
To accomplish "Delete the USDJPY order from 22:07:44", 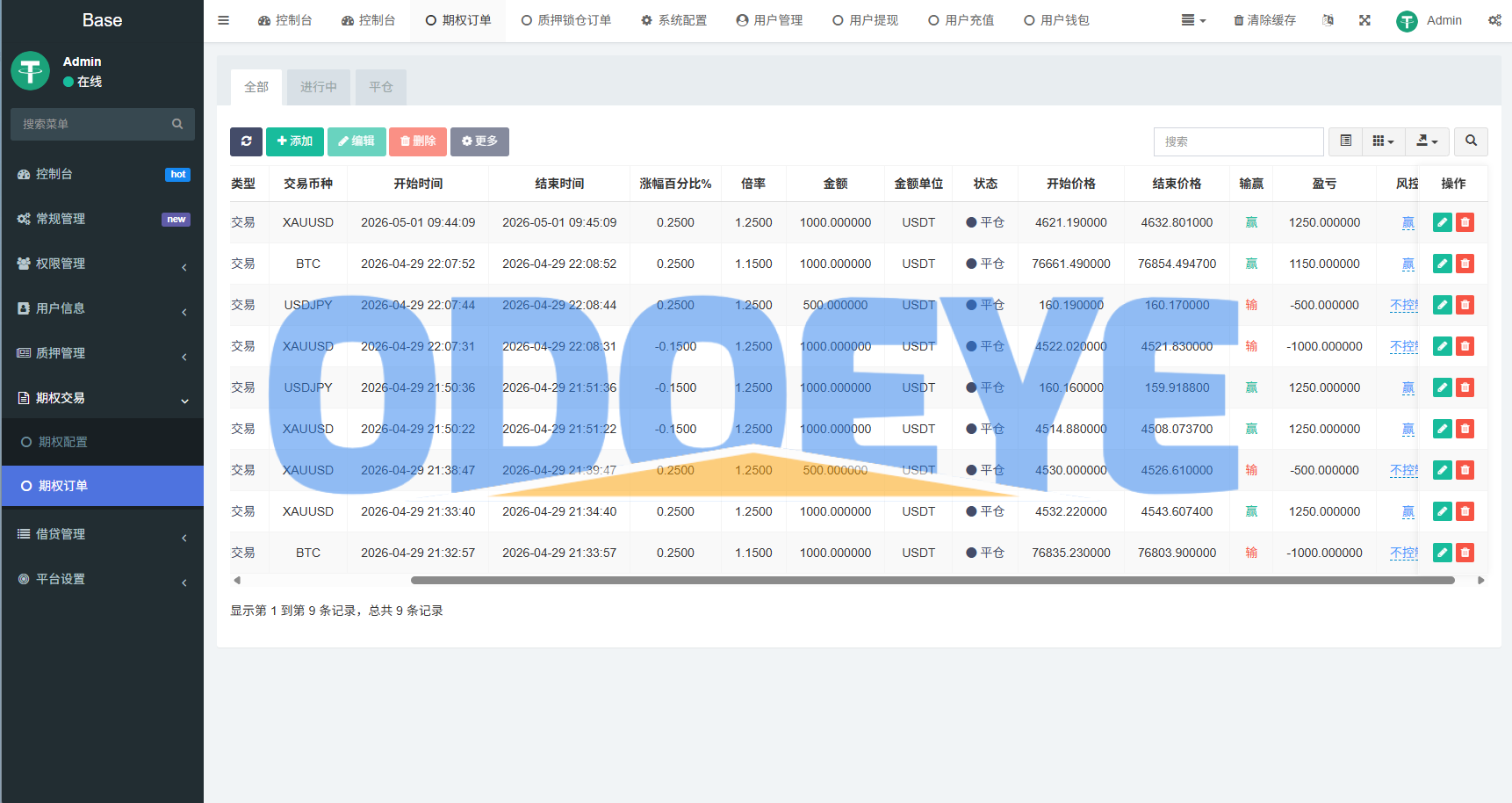I will click(x=1465, y=305).
